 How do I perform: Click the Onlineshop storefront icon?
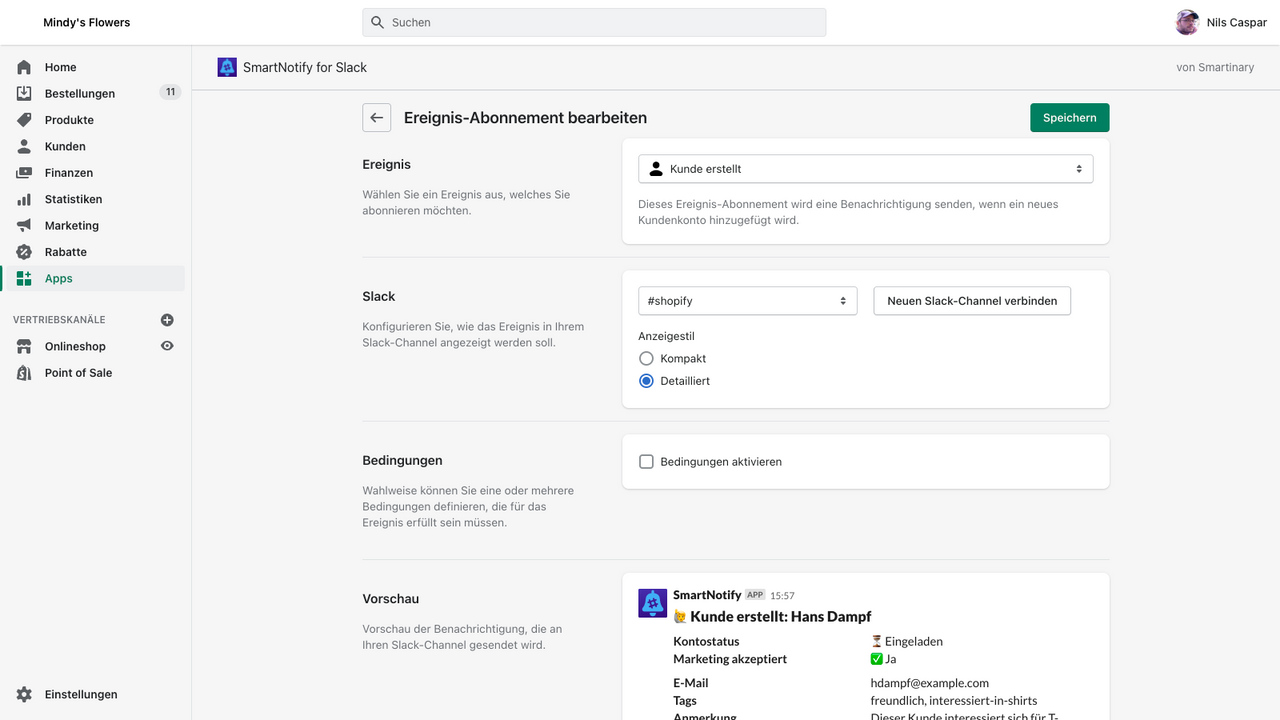click(24, 346)
